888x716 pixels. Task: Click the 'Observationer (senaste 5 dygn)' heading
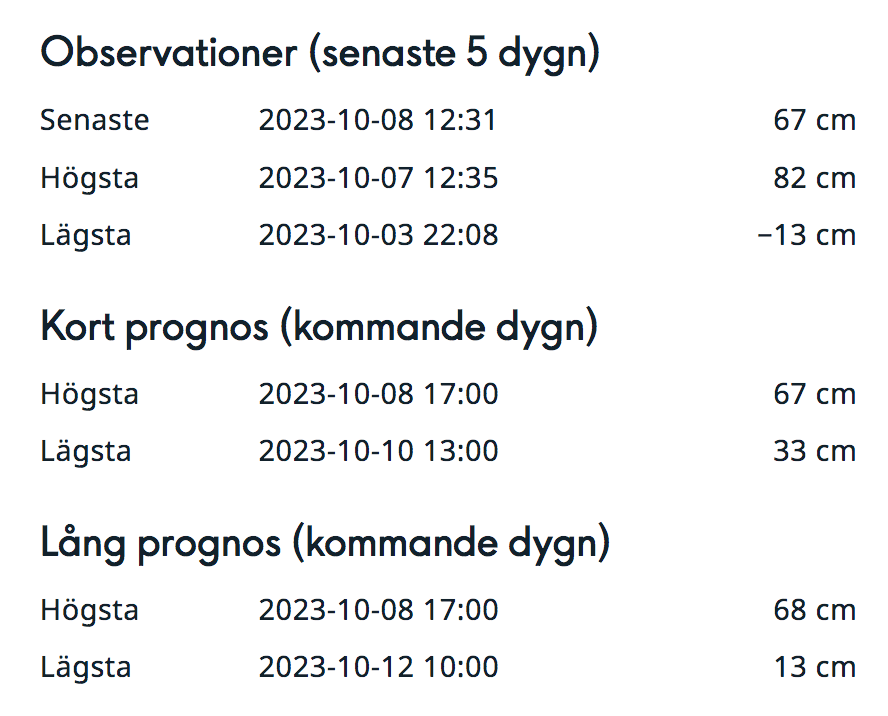tap(320, 53)
